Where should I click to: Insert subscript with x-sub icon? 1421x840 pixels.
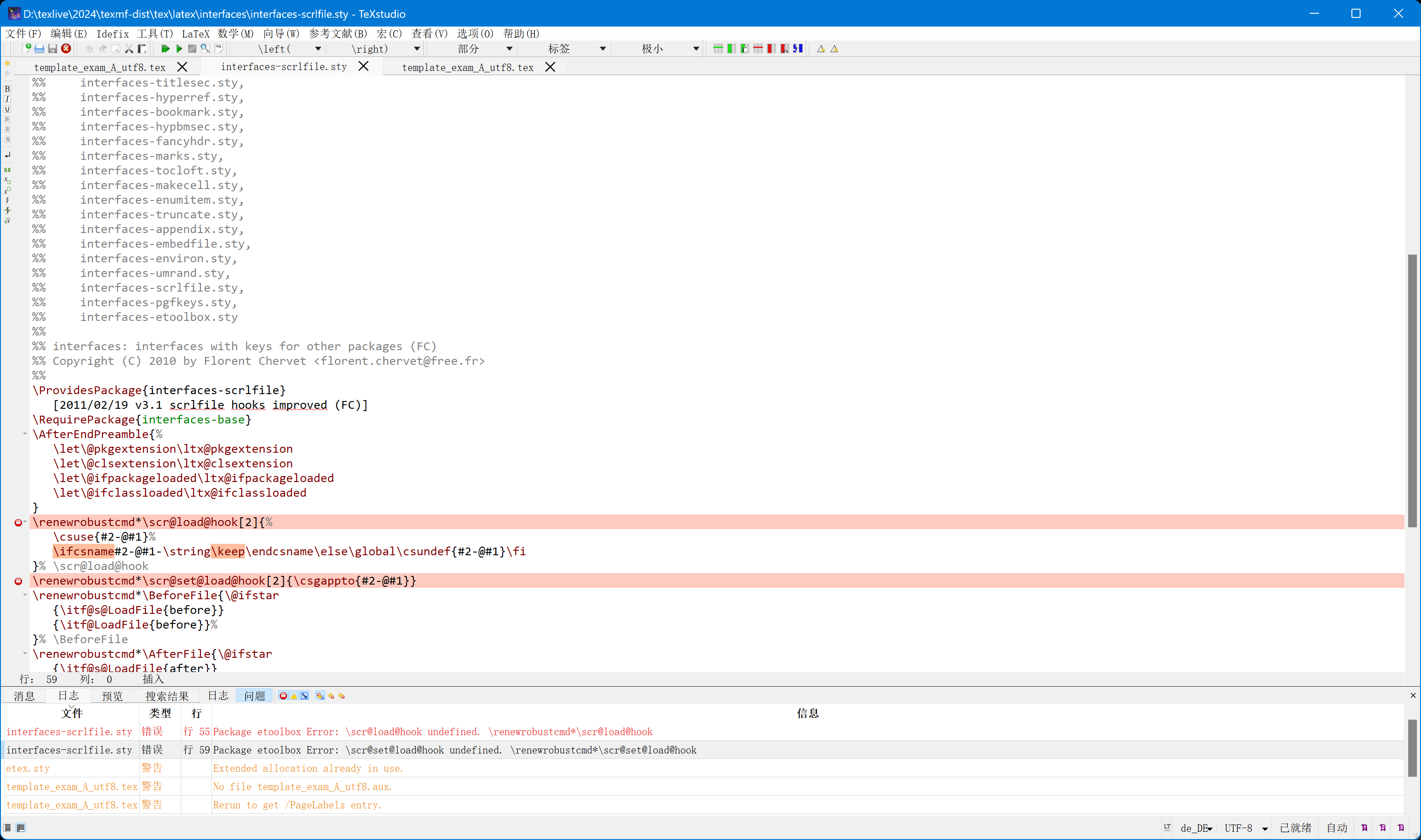click(7, 180)
